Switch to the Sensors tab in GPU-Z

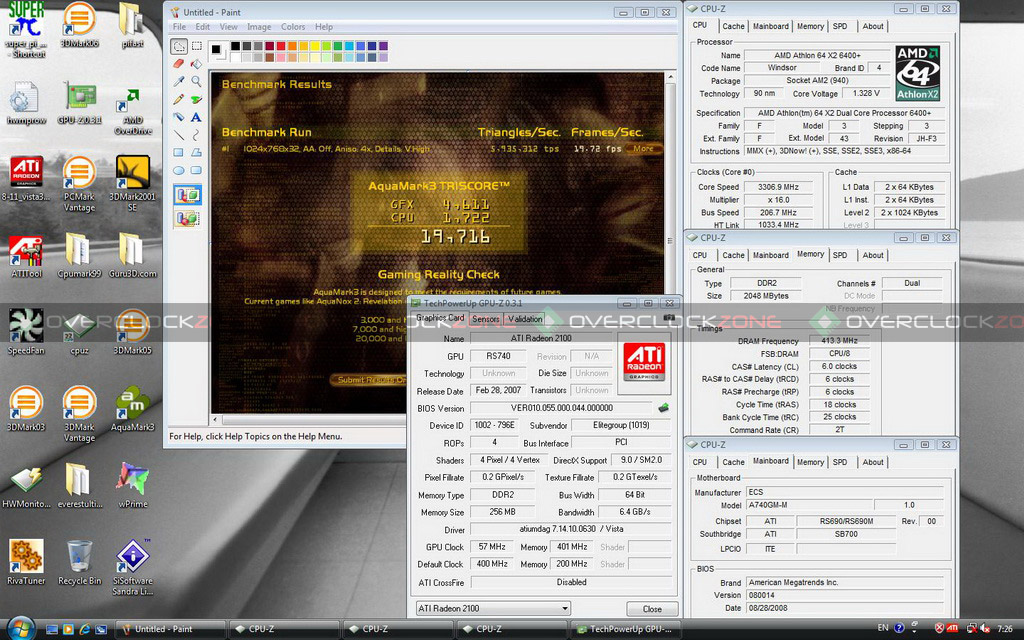click(x=485, y=319)
